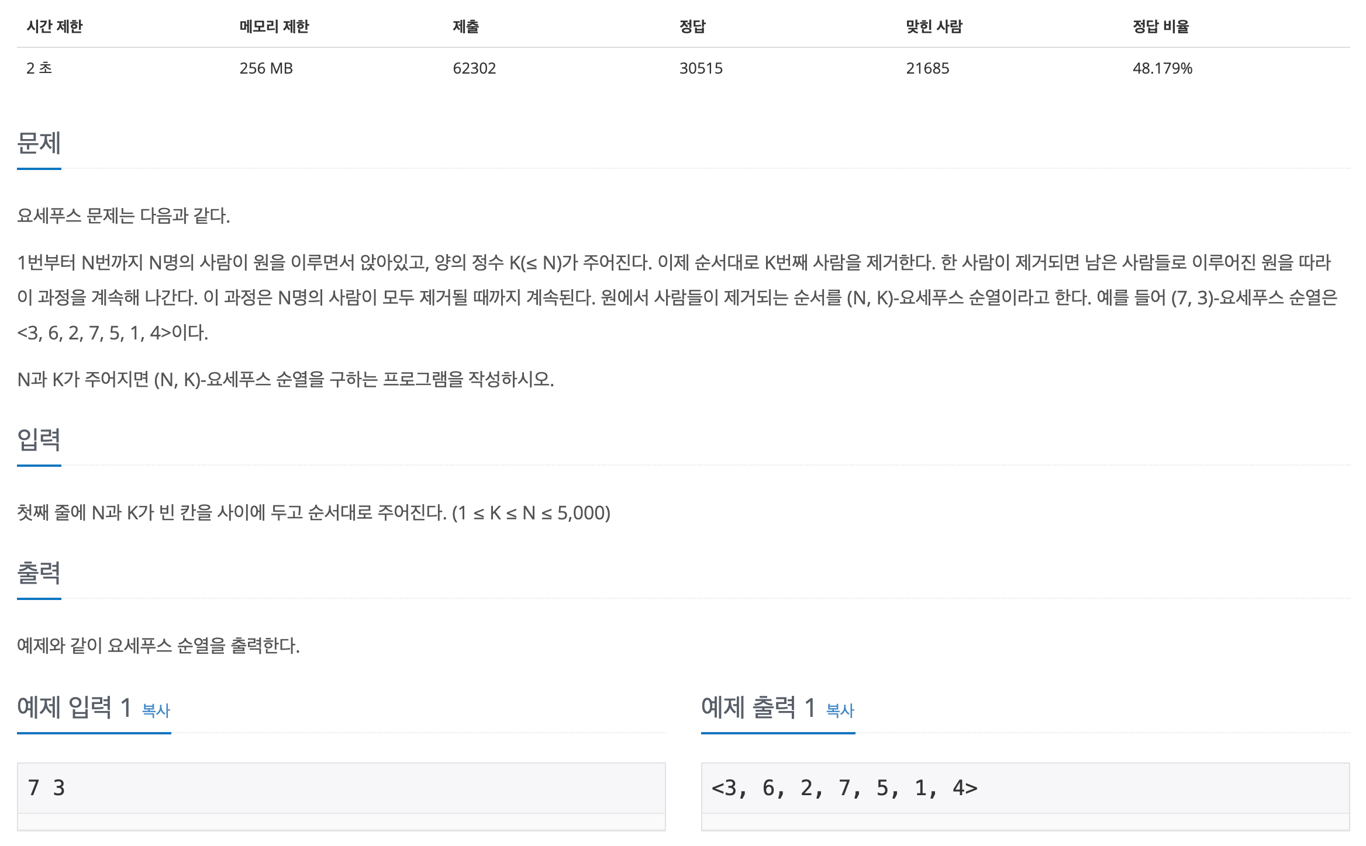Viewport: 1366px width, 846px height.
Task: Click the 예제 출력 1 heading
Action: (758, 708)
